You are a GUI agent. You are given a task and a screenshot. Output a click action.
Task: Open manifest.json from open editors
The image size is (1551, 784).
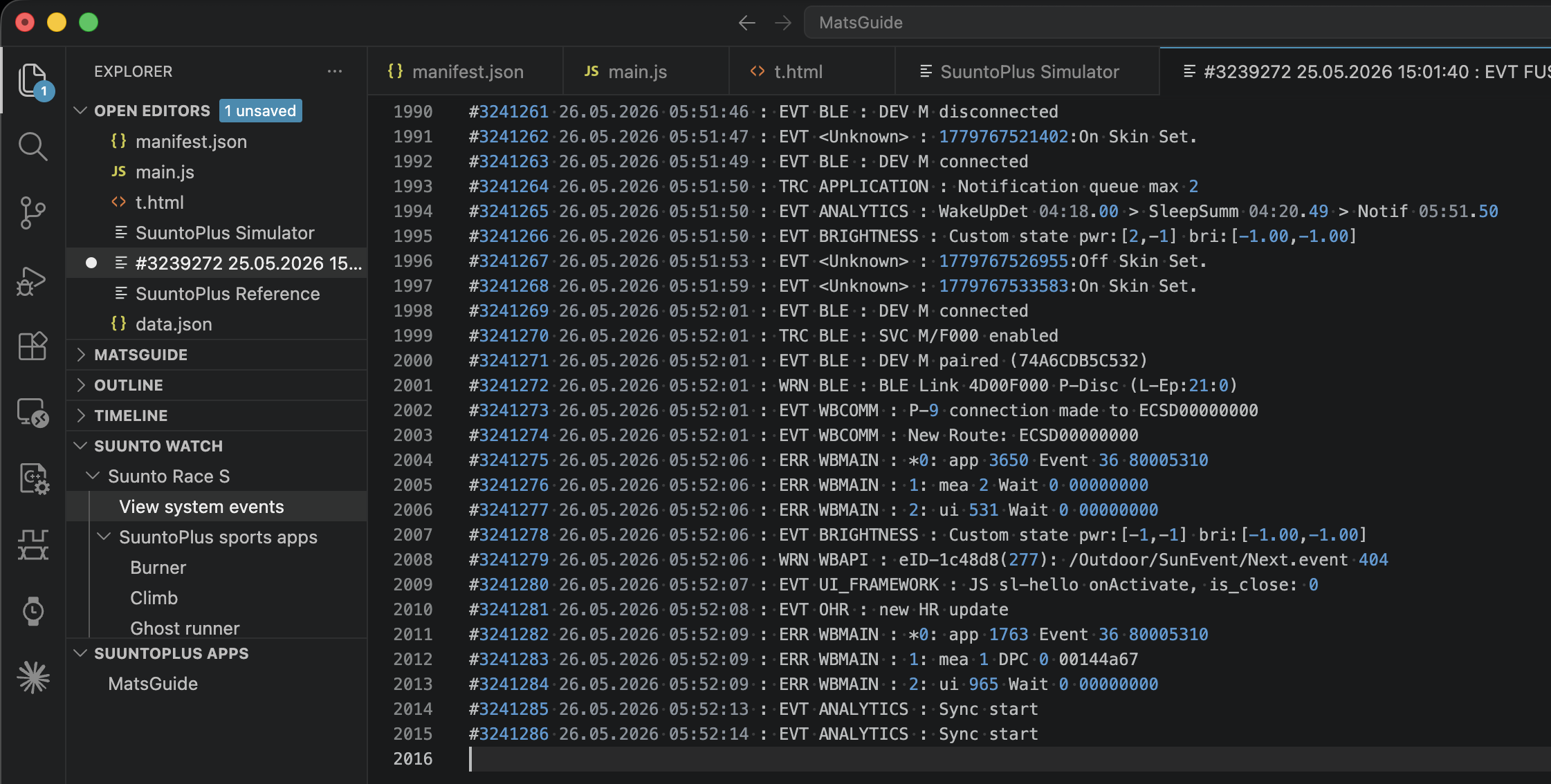[x=217, y=141]
